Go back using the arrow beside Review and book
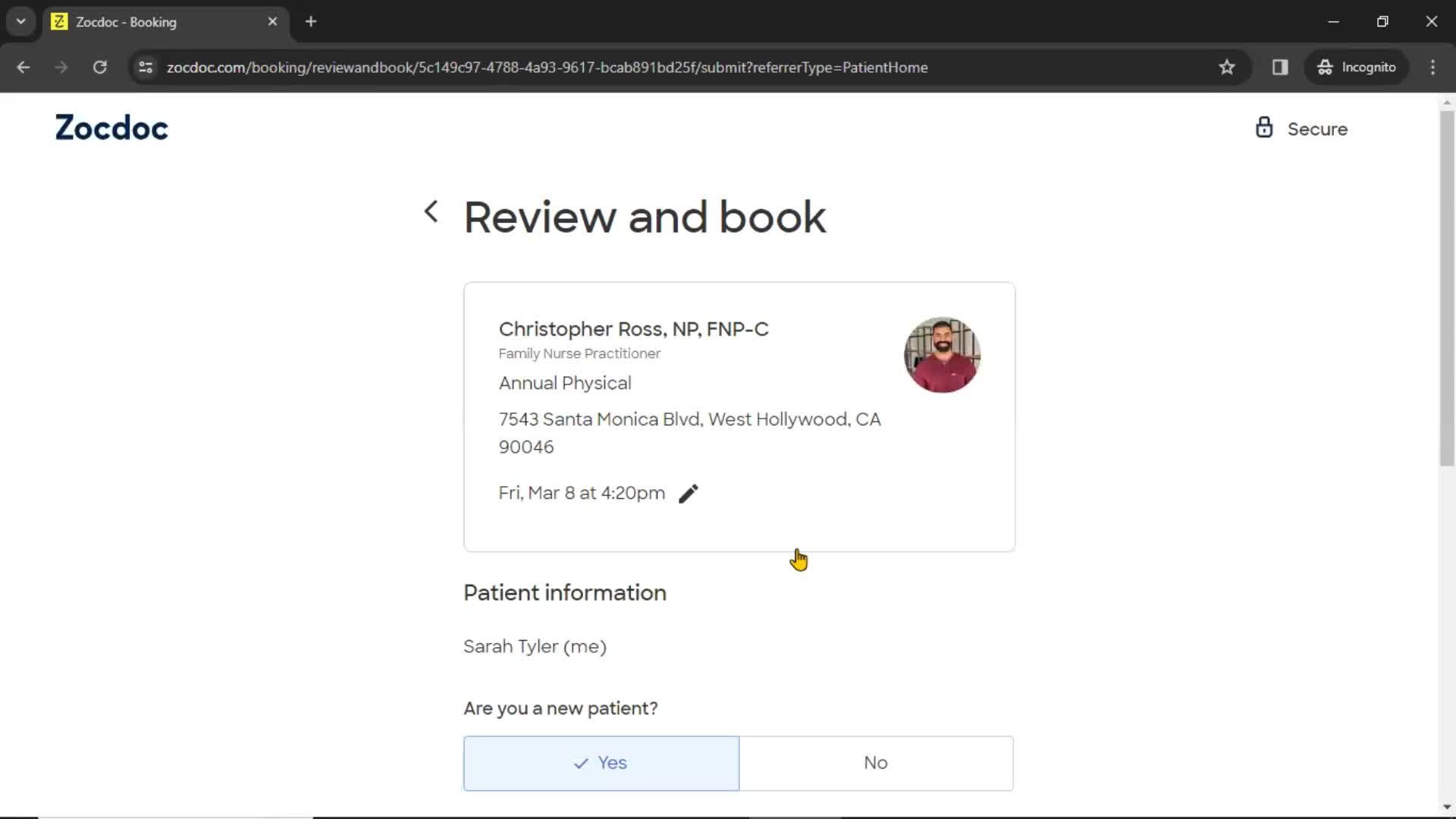Image resolution: width=1456 pixels, height=819 pixels. 431,212
